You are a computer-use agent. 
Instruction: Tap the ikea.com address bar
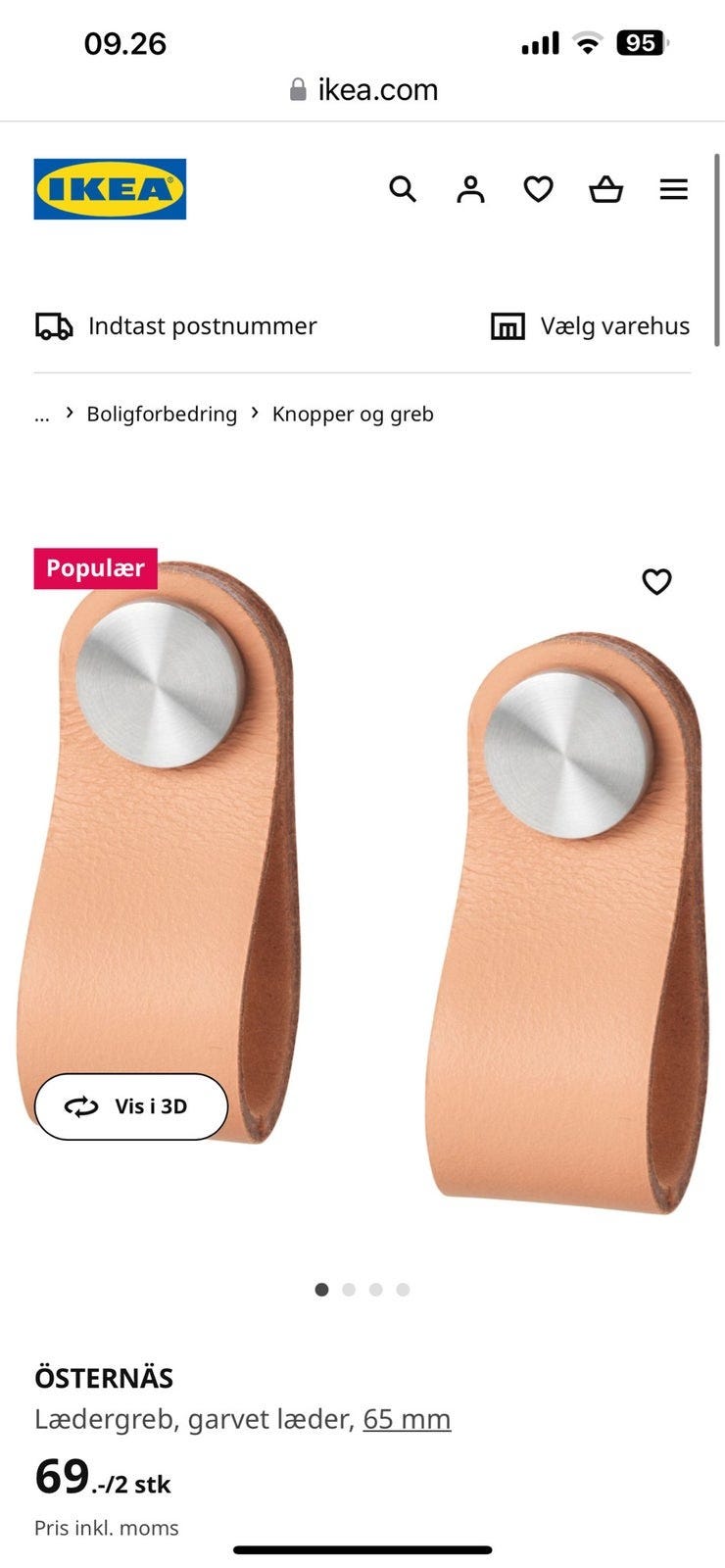pos(362,90)
